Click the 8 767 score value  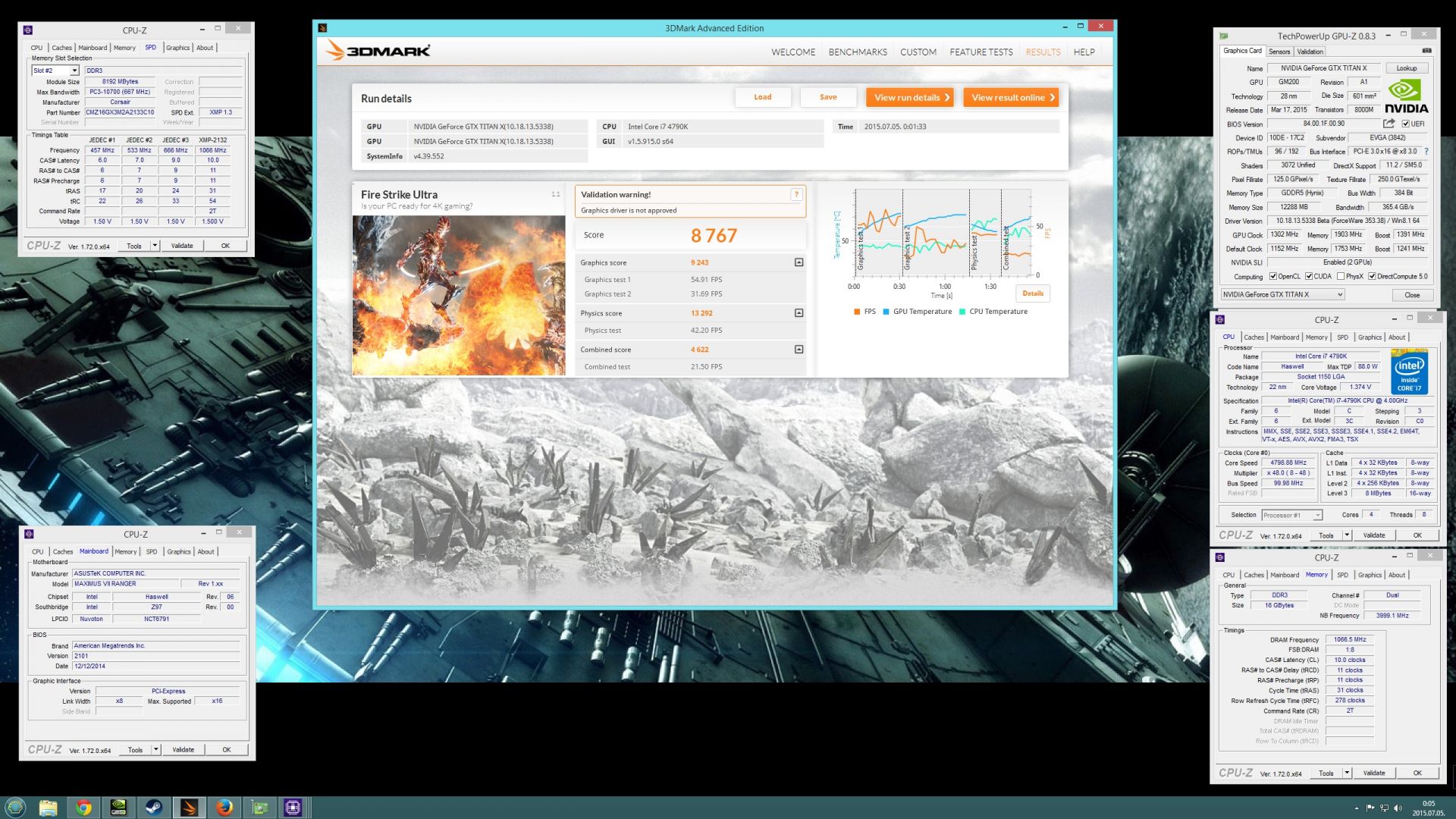pyautogui.click(x=714, y=236)
